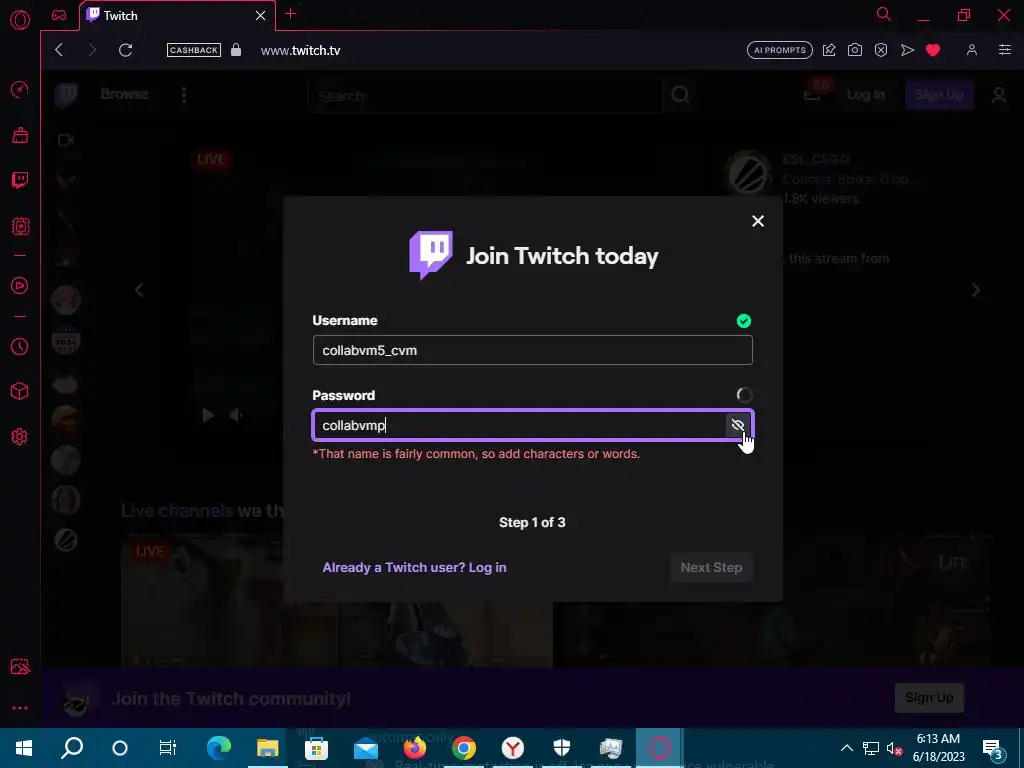This screenshot has width=1024, height=768.
Task: Click Sign Up in Twitch header
Action: tap(939, 95)
